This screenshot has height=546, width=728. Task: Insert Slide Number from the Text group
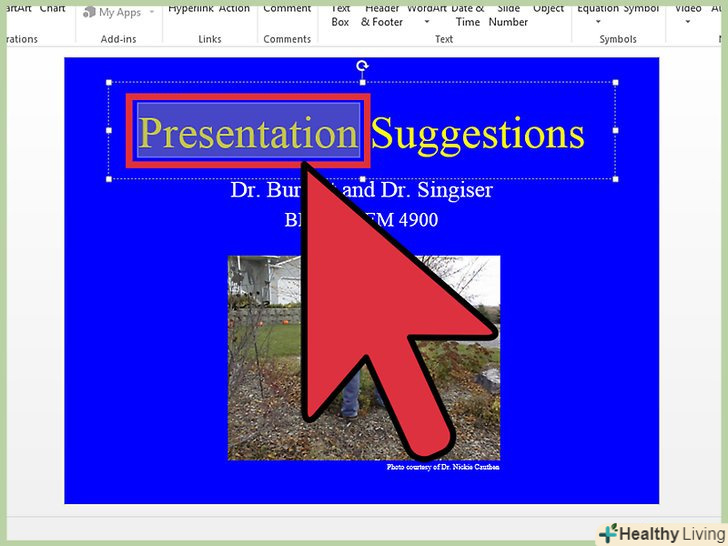click(x=508, y=15)
